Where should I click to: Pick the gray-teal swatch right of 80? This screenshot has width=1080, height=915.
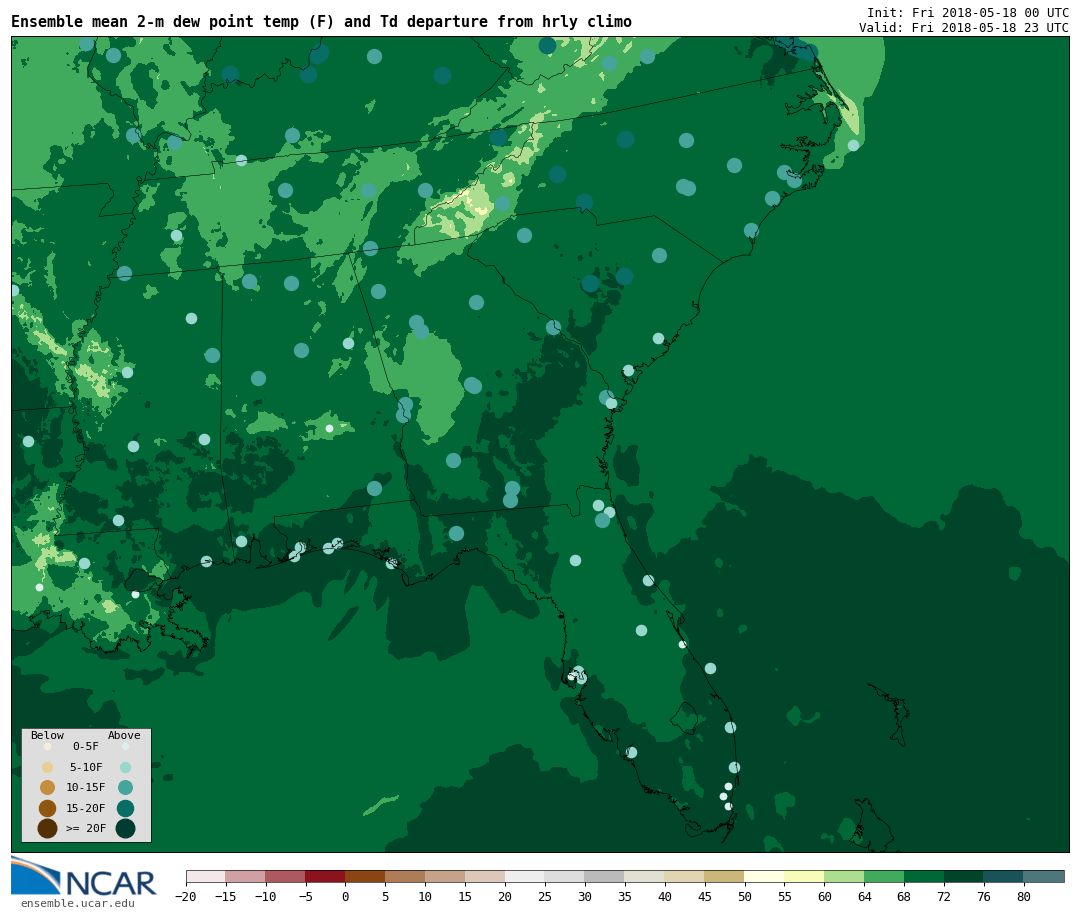coord(1045,876)
